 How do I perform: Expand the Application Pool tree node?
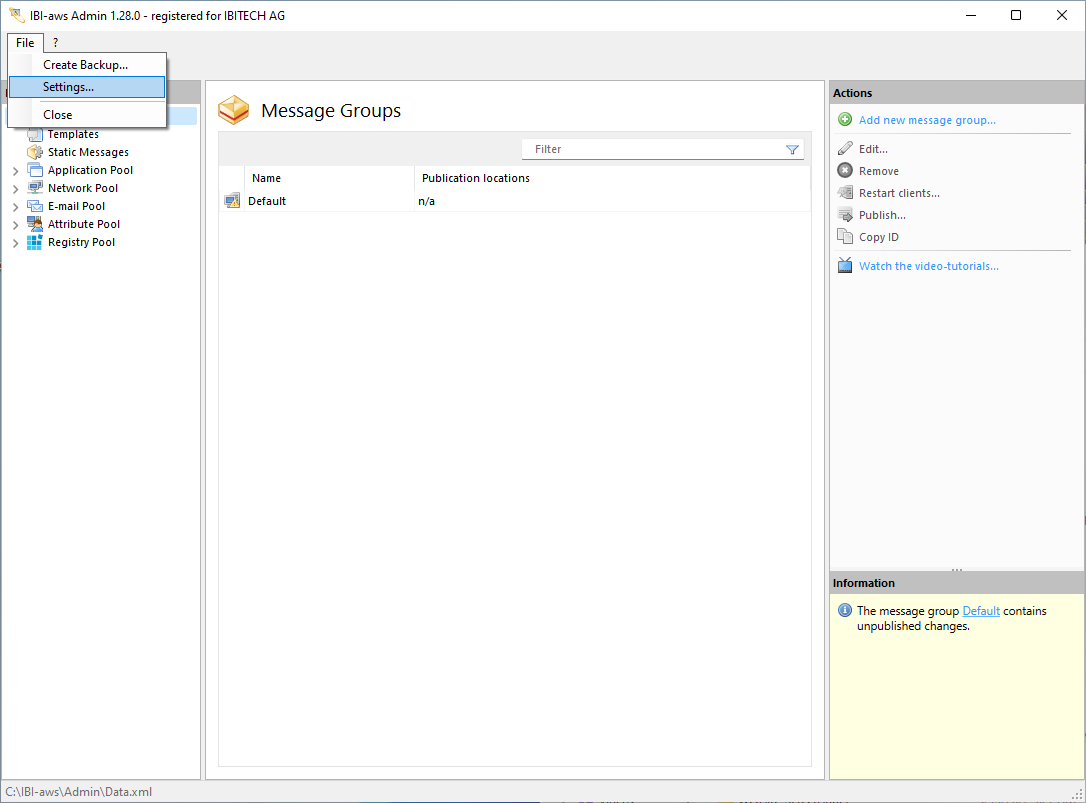pos(15,171)
